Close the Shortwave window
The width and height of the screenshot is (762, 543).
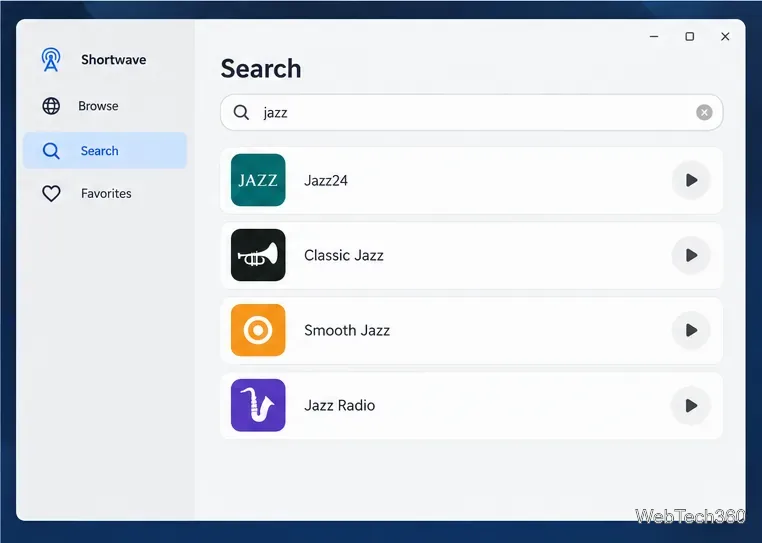click(725, 36)
